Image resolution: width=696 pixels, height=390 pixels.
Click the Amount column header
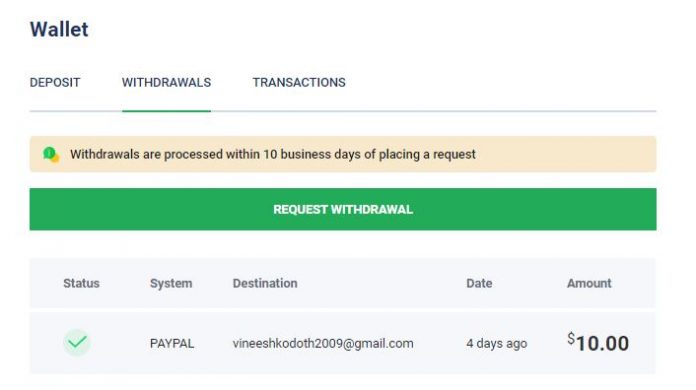589,283
